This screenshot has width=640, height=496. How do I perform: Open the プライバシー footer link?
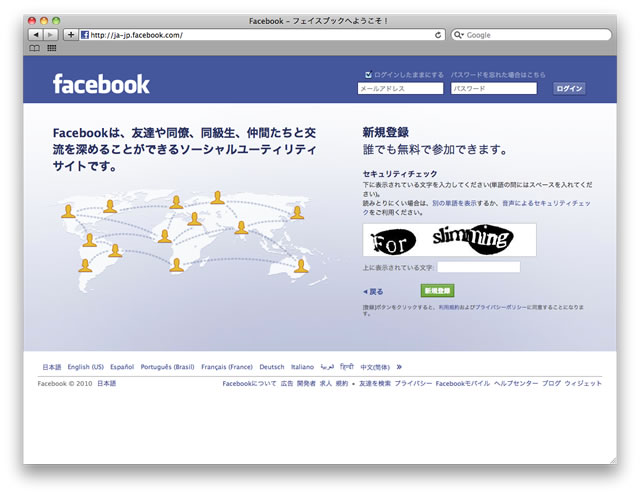click(413, 383)
